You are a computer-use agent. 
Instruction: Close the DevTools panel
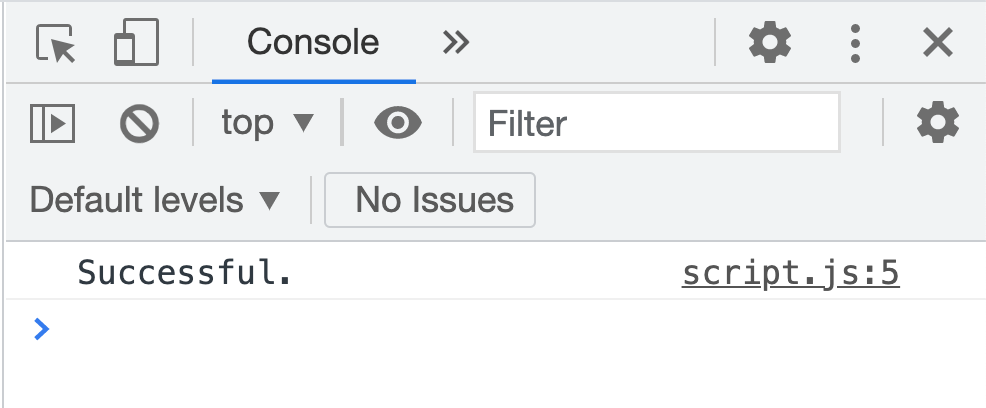[937, 43]
